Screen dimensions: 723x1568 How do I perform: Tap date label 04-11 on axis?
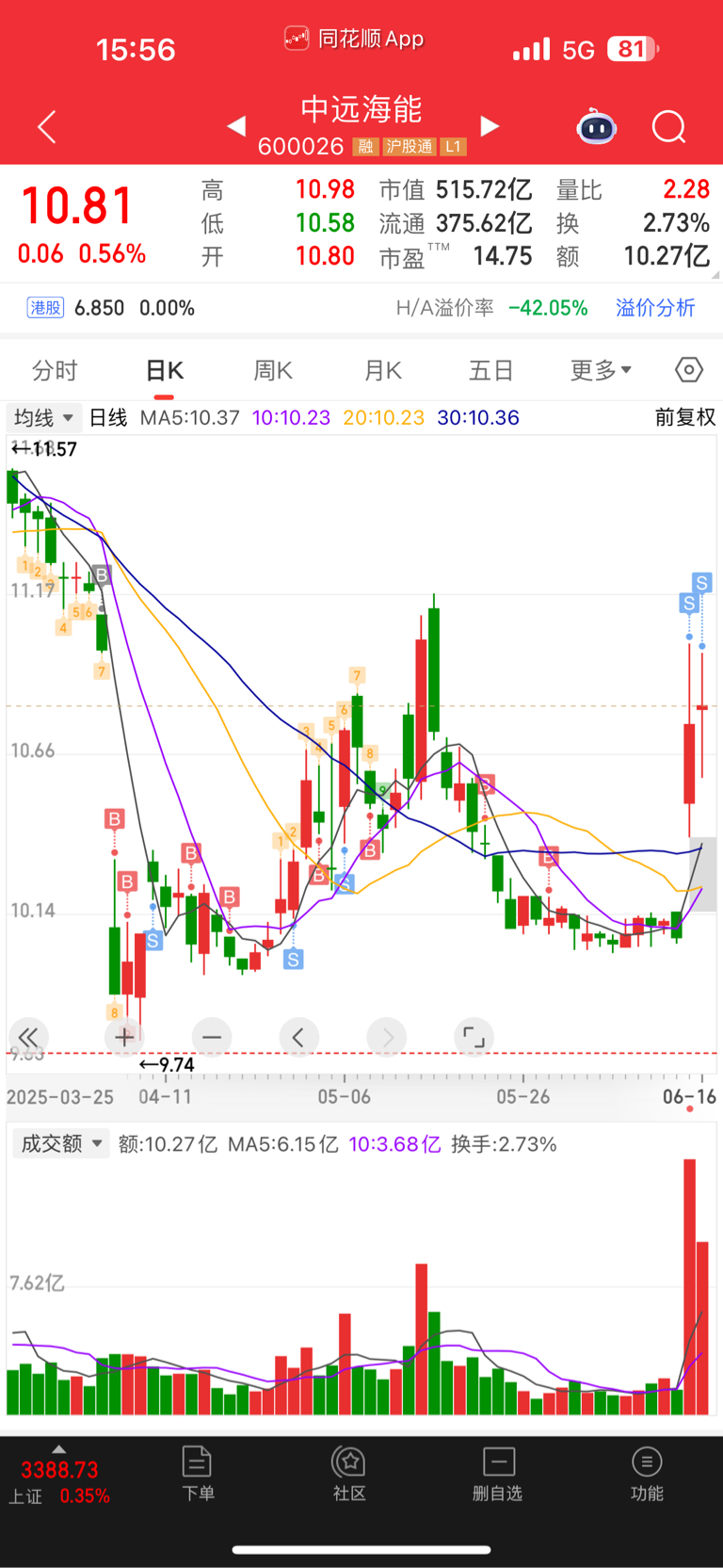tap(165, 1096)
